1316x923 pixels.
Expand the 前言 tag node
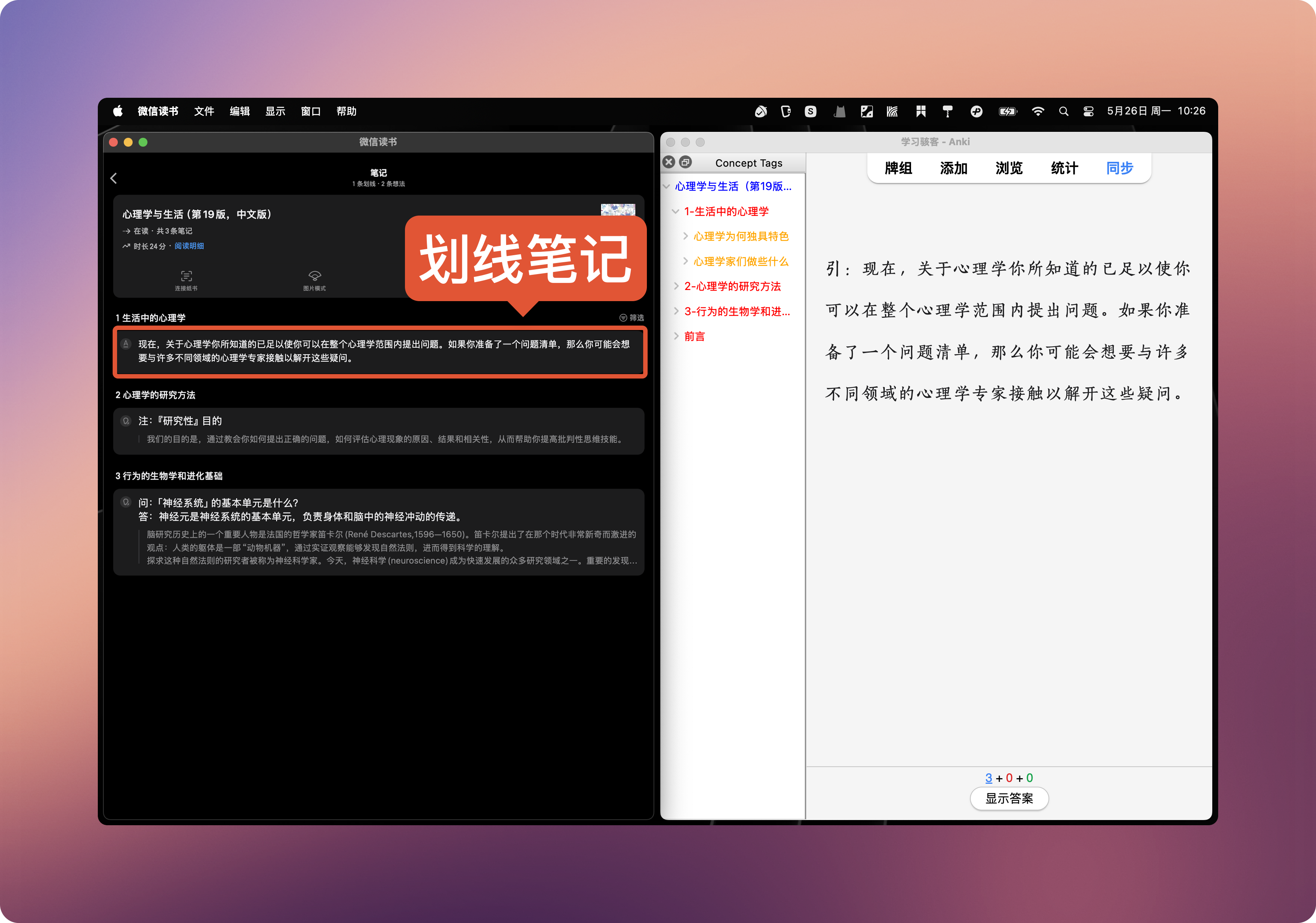(x=677, y=336)
